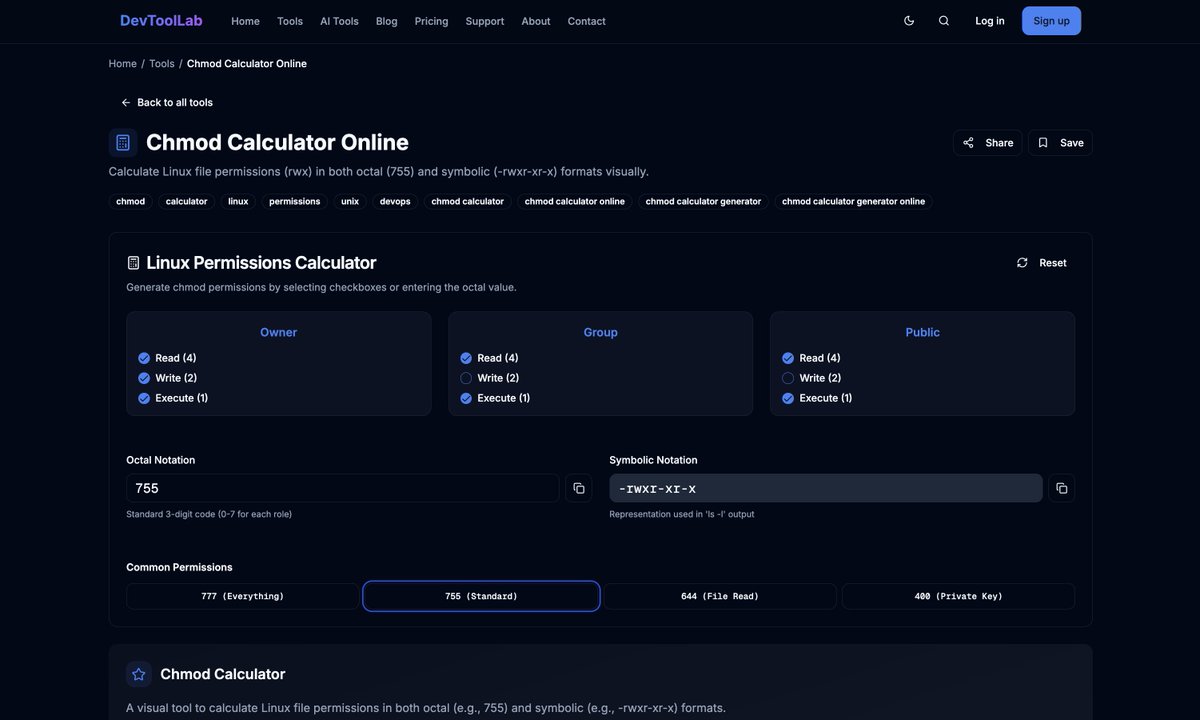1200x720 pixels.
Task: Enable Group Write (2) permission
Action: tap(466, 378)
